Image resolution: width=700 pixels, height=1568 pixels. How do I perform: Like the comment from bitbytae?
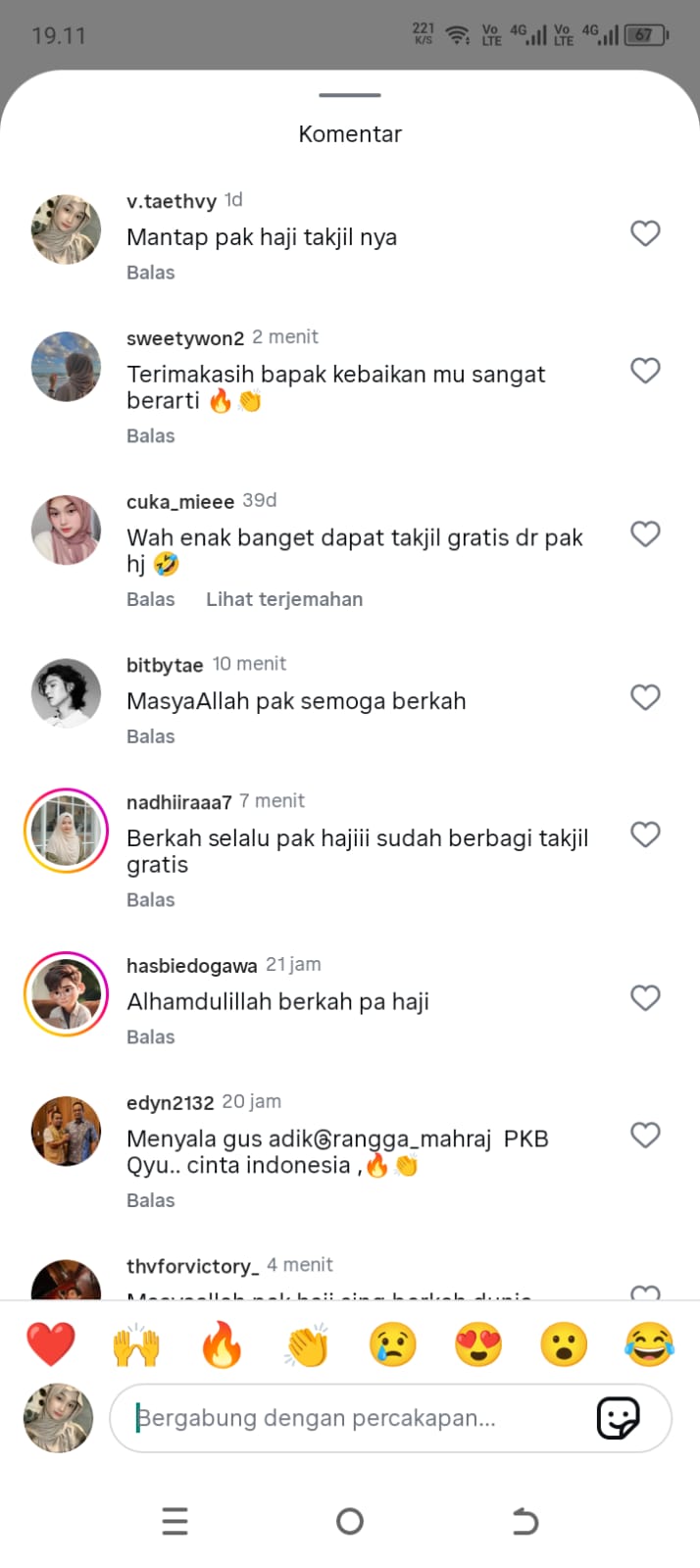645,697
